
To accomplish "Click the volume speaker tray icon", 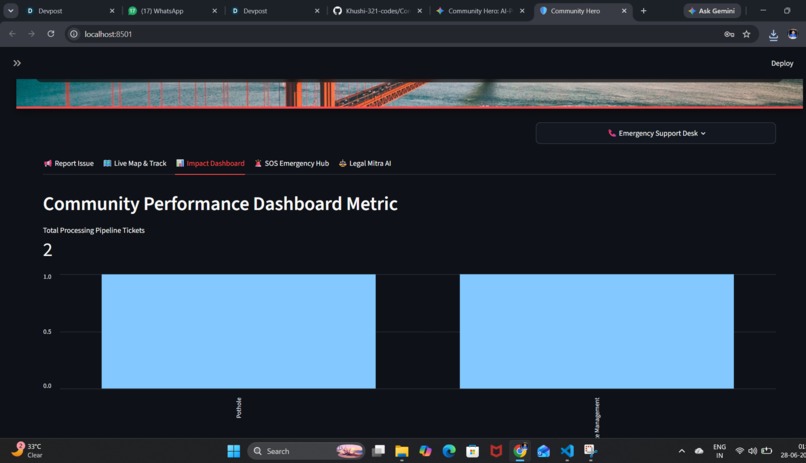I will 753,451.
